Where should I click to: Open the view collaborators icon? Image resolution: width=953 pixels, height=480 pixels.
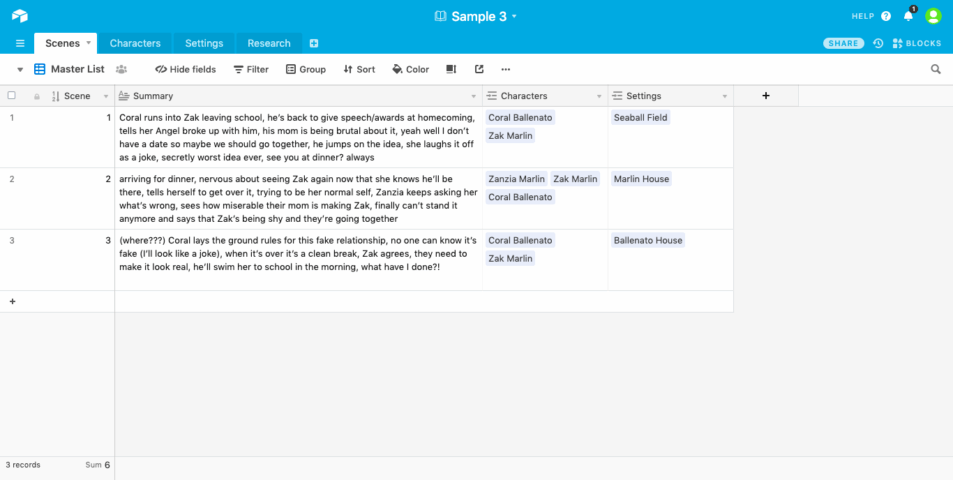(x=122, y=69)
